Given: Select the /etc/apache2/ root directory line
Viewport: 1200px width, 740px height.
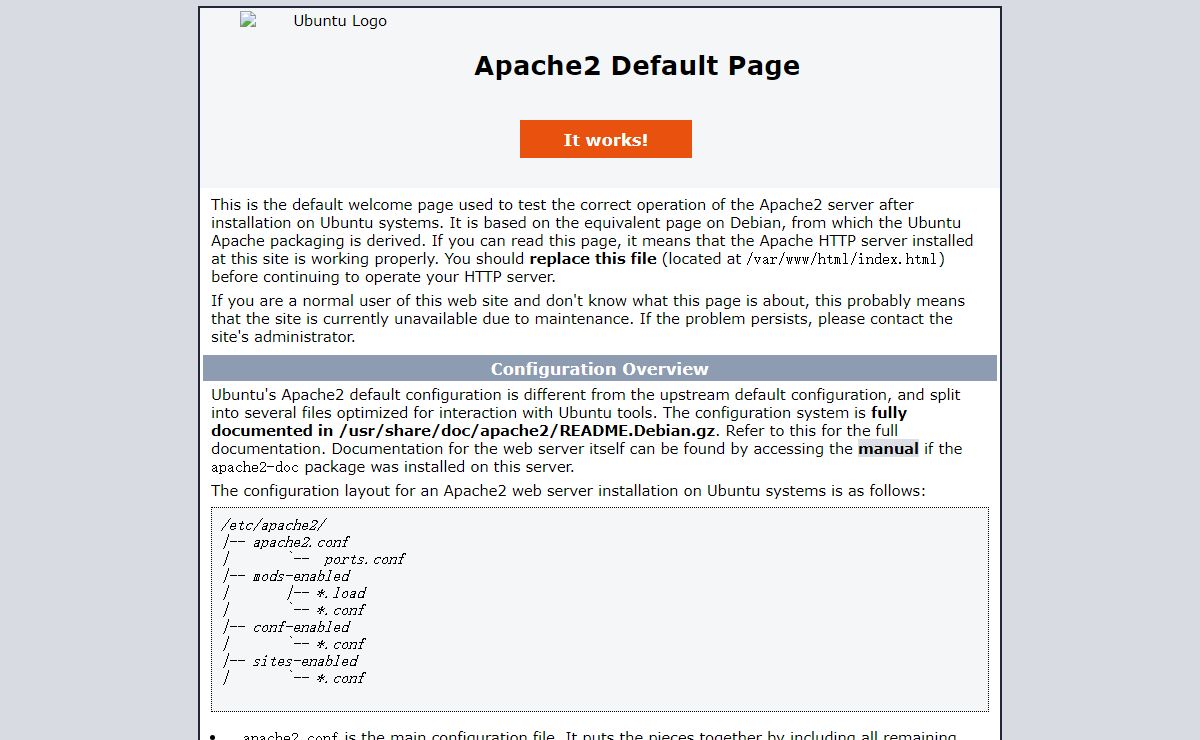Looking at the screenshot, I should coord(273,525).
